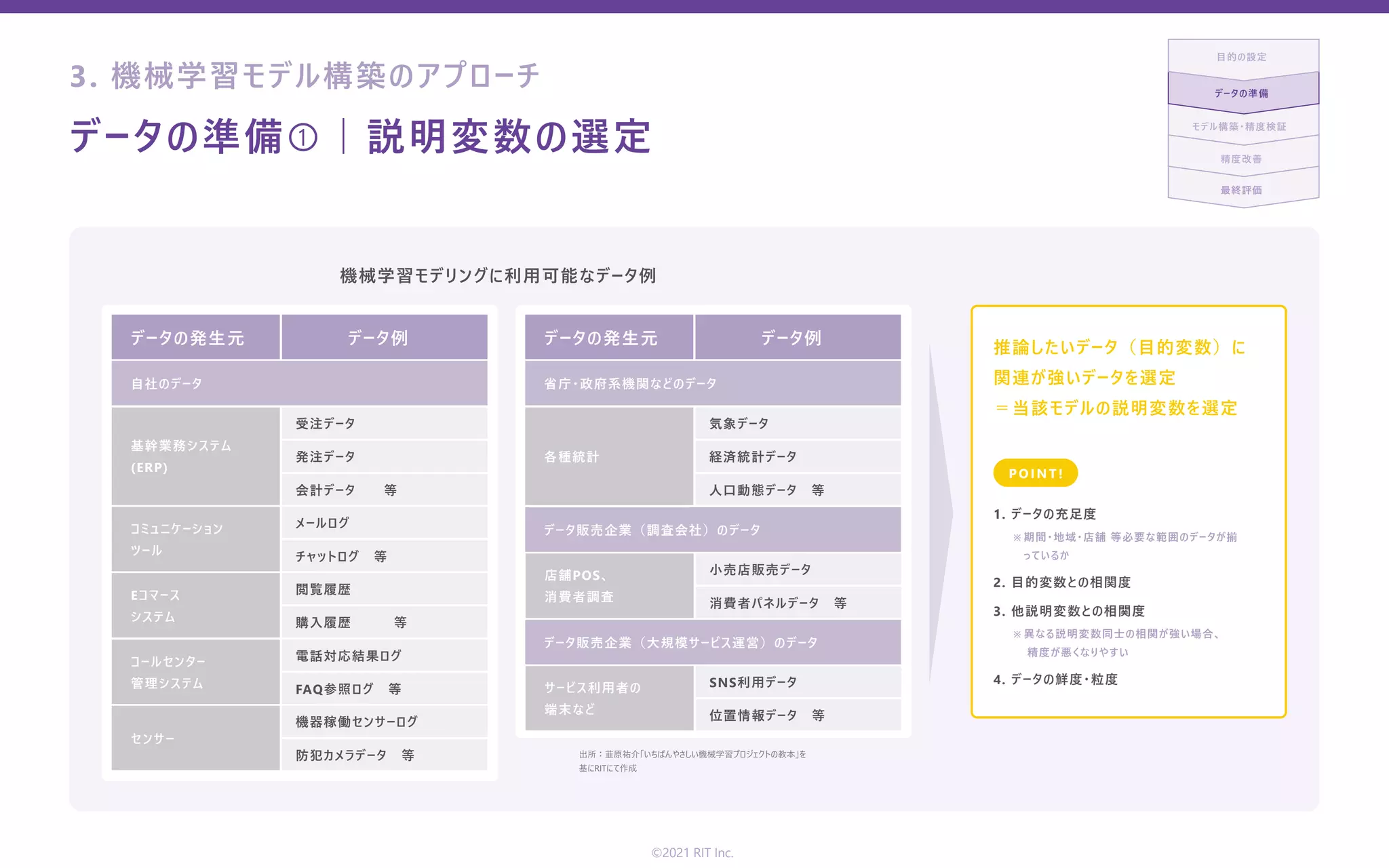Screen dimensions: 1389x868
Task: Click the 気象データ cell
Action: pos(798,423)
